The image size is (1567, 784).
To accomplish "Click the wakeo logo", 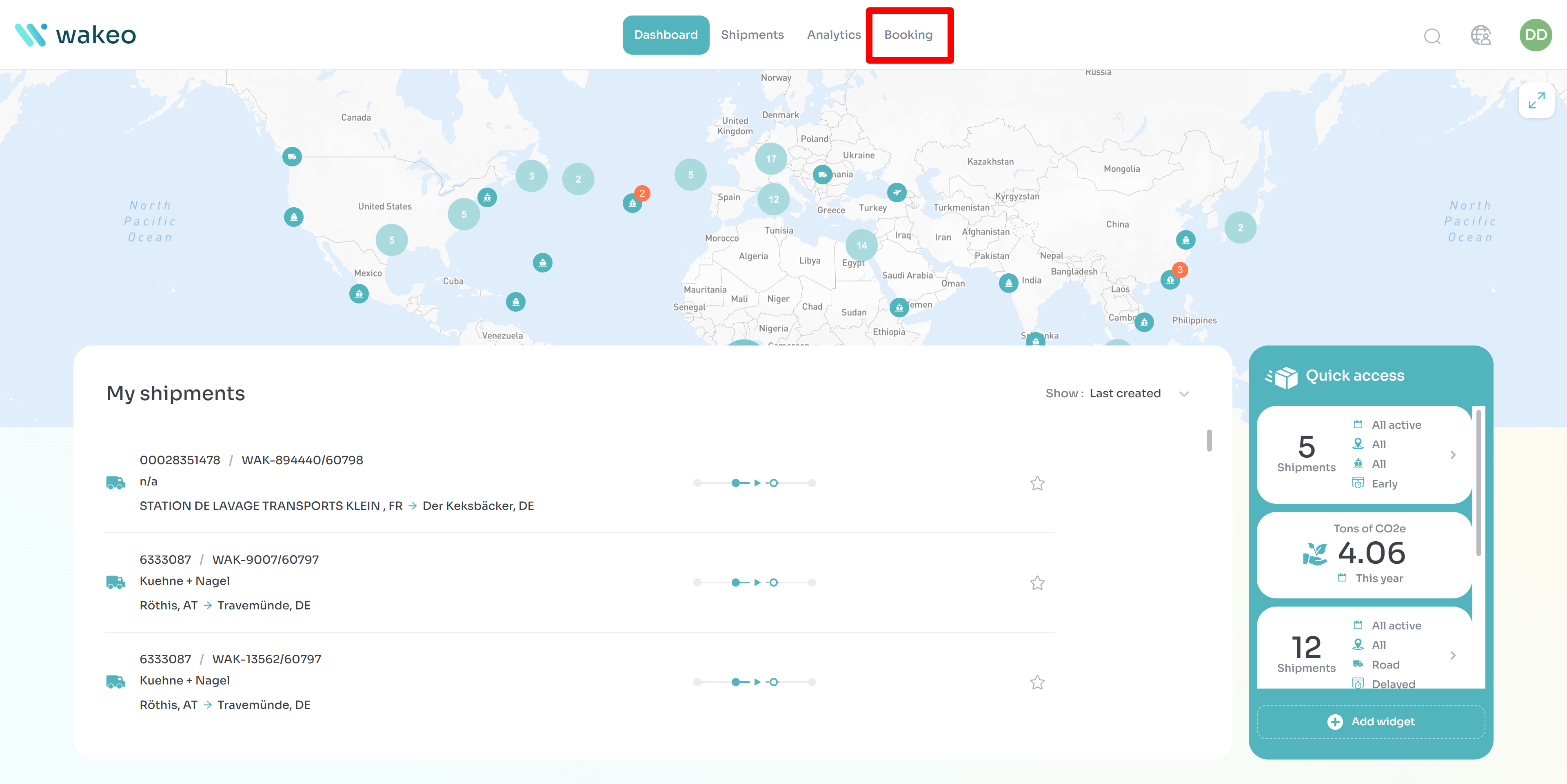I will [x=75, y=35].
